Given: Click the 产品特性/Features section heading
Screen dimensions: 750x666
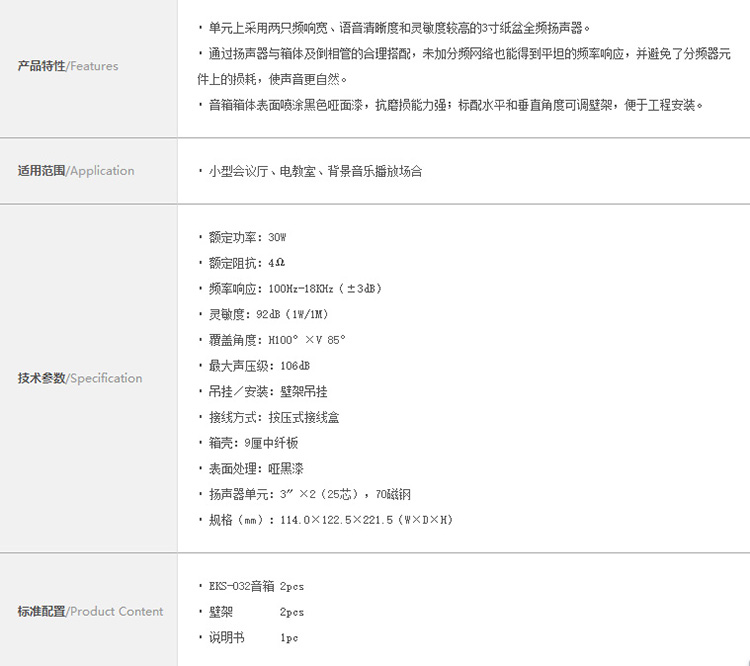Looking at the screenshot, I should pyautogui.click(x=68, y=66).
